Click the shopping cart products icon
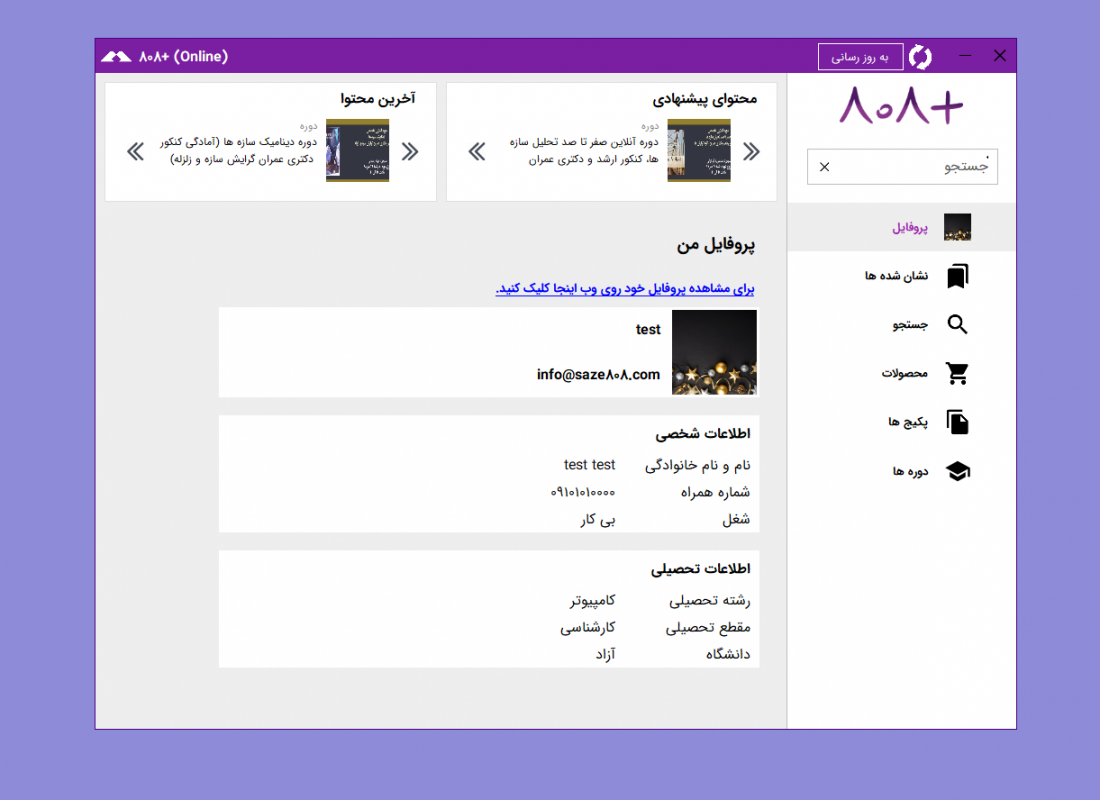This screenshot has height=800, width=1100. [957, 374]
